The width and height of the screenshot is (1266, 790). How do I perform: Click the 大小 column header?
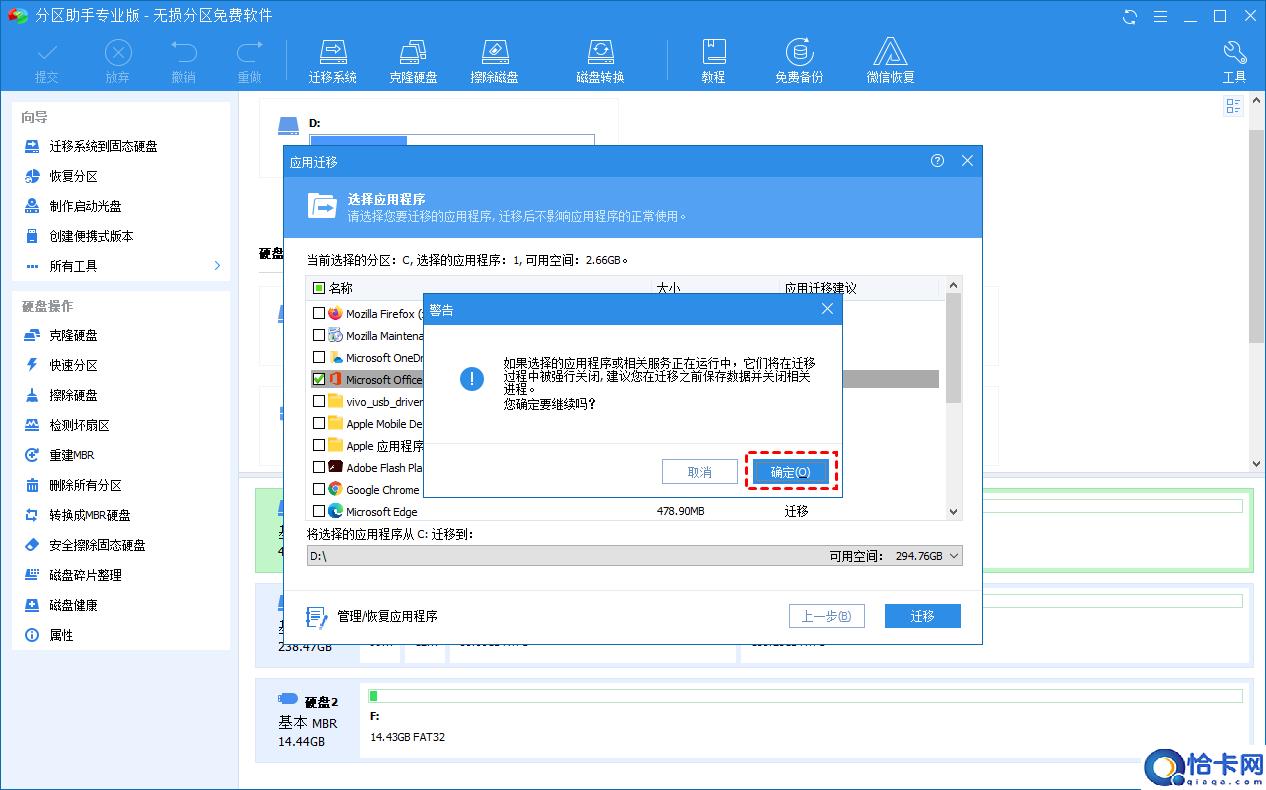pyautogui.click(x=667, y=288)
